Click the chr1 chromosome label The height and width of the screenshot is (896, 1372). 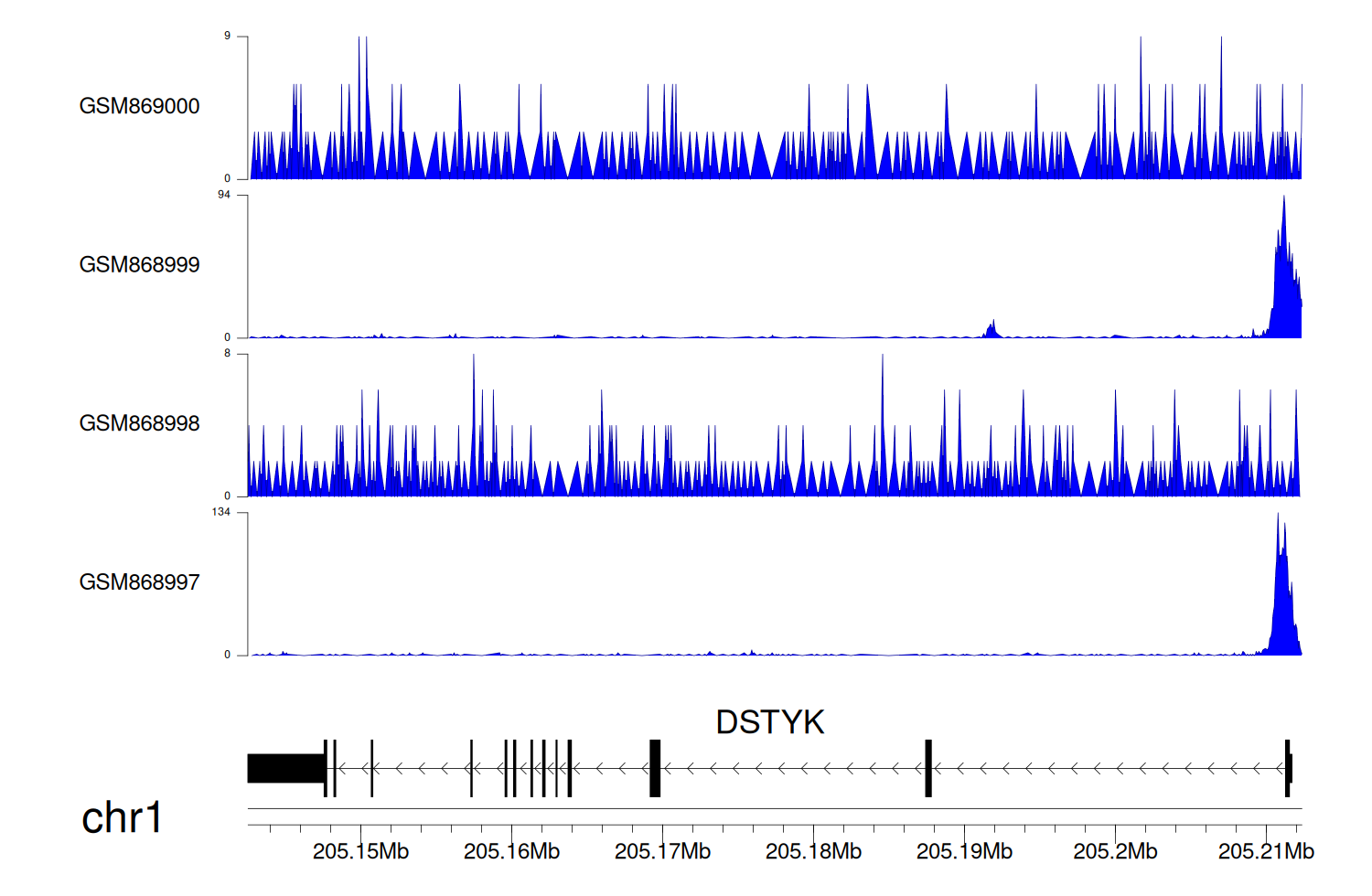click(x=122, y=817)
